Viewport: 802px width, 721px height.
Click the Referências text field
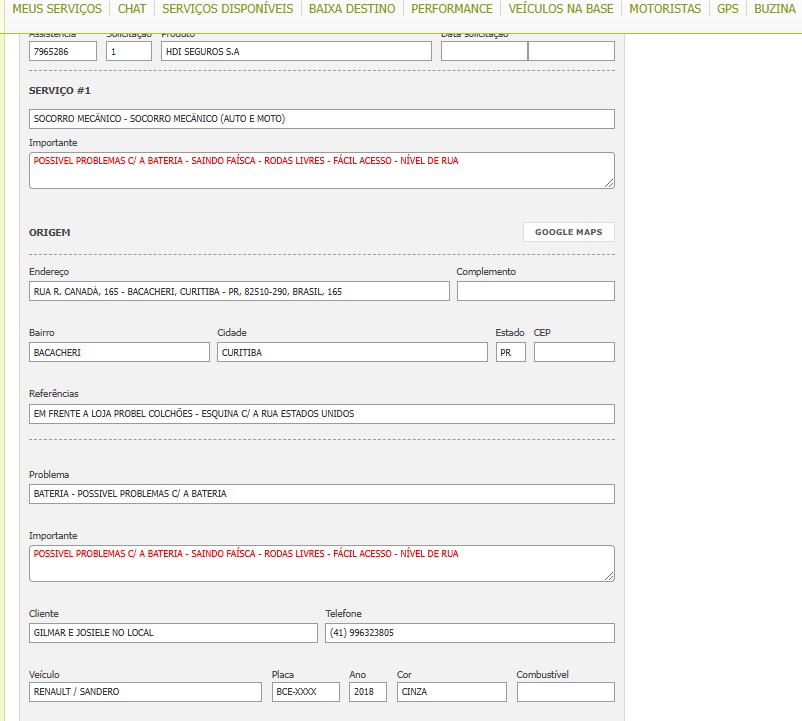pos(321,414)
